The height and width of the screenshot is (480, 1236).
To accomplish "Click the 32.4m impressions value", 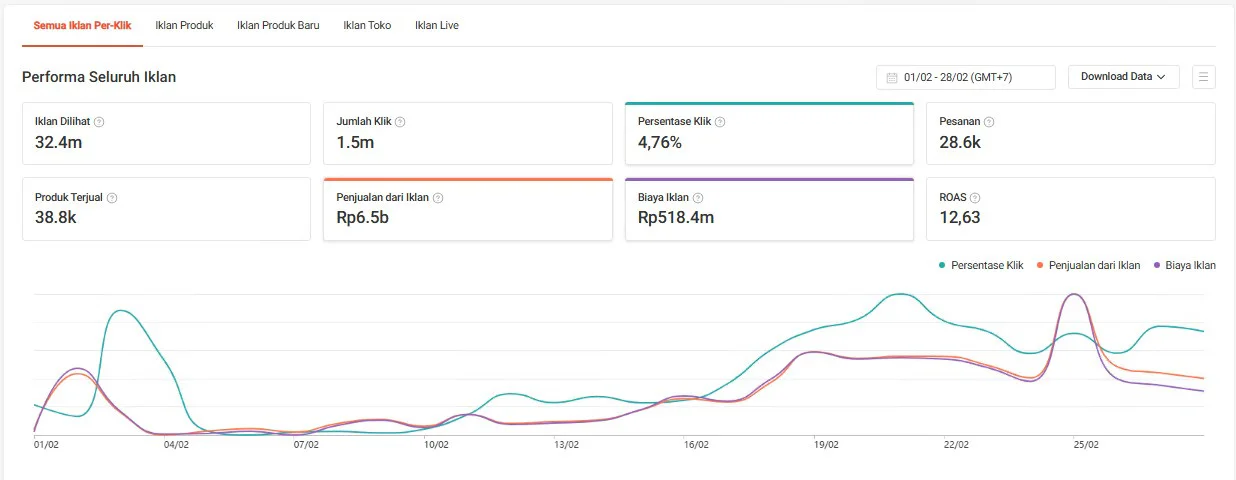I will (x=58, y=142).
